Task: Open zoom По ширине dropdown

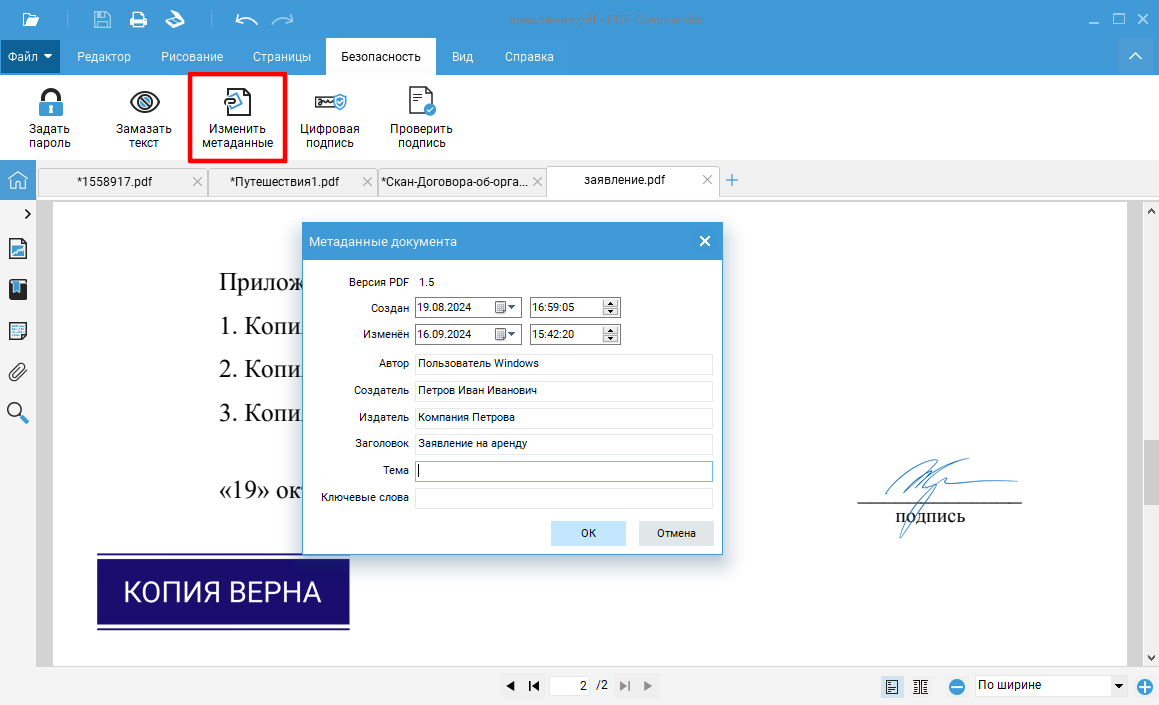Action: (x=1119, y=686)
